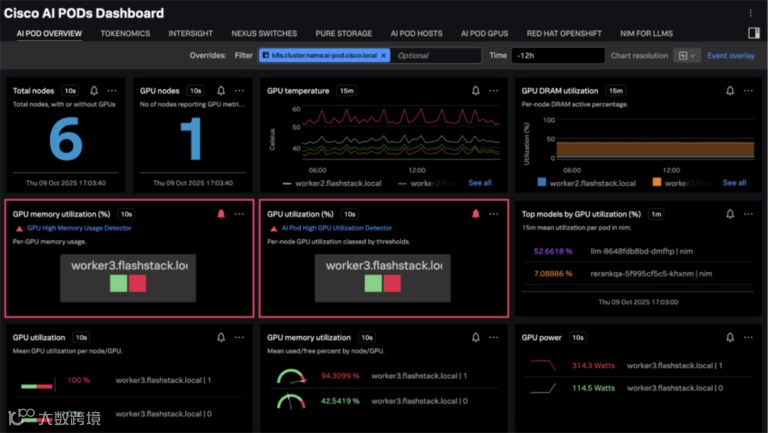Click the Time field showing -12h
768x433 pixels.
[557, 55]
